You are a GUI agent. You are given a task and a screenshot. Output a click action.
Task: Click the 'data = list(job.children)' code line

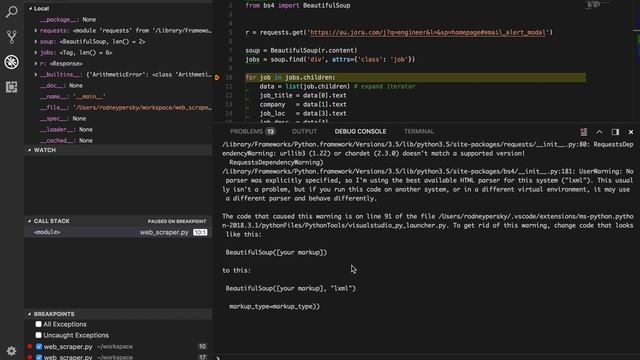click(x=337, y=87)
